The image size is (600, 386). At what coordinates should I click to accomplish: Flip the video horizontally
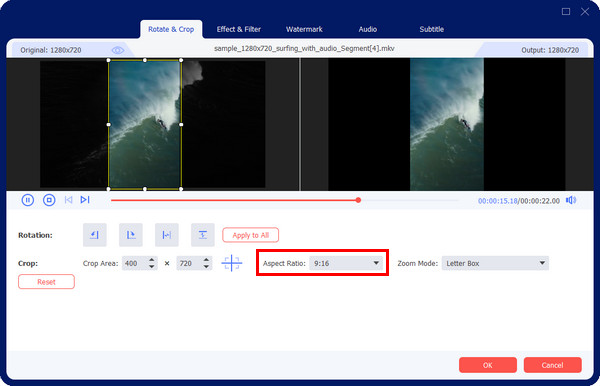click(167, 235)
